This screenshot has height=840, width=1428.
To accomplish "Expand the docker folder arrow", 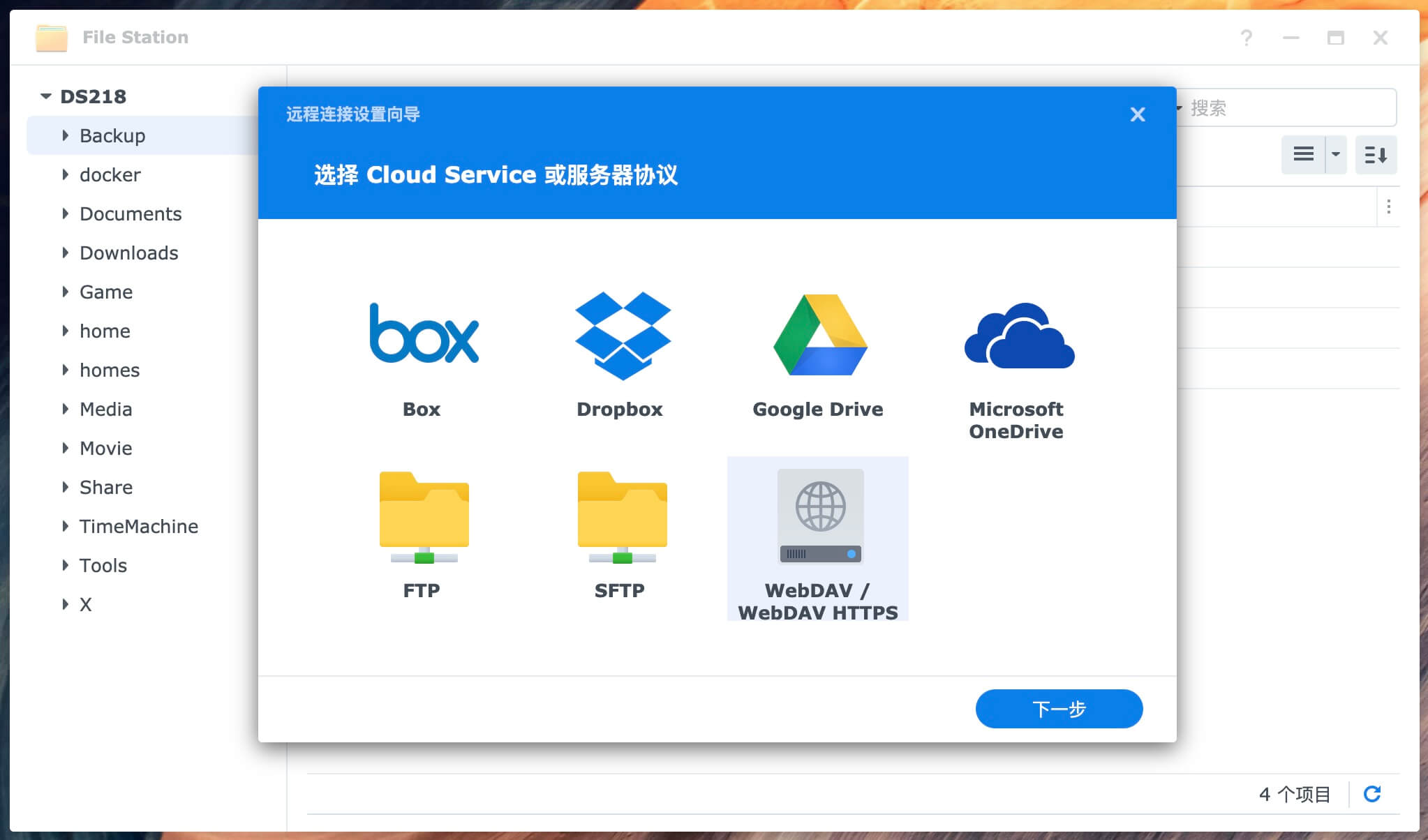I will [x=66, y=174].
